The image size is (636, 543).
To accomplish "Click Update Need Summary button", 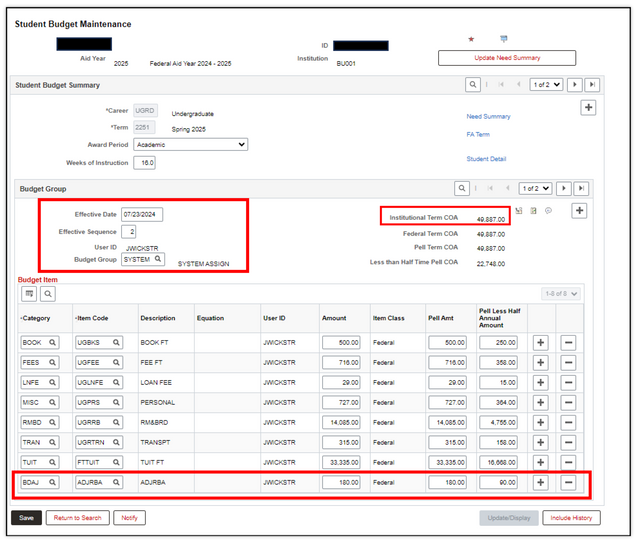I will click(507, 58).
